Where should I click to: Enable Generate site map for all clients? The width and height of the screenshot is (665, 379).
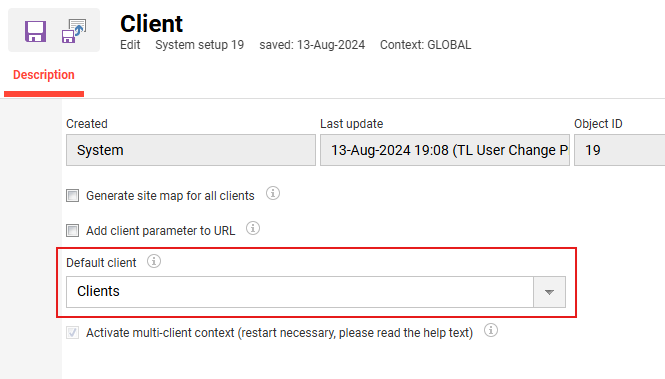[x=73, y=195]
